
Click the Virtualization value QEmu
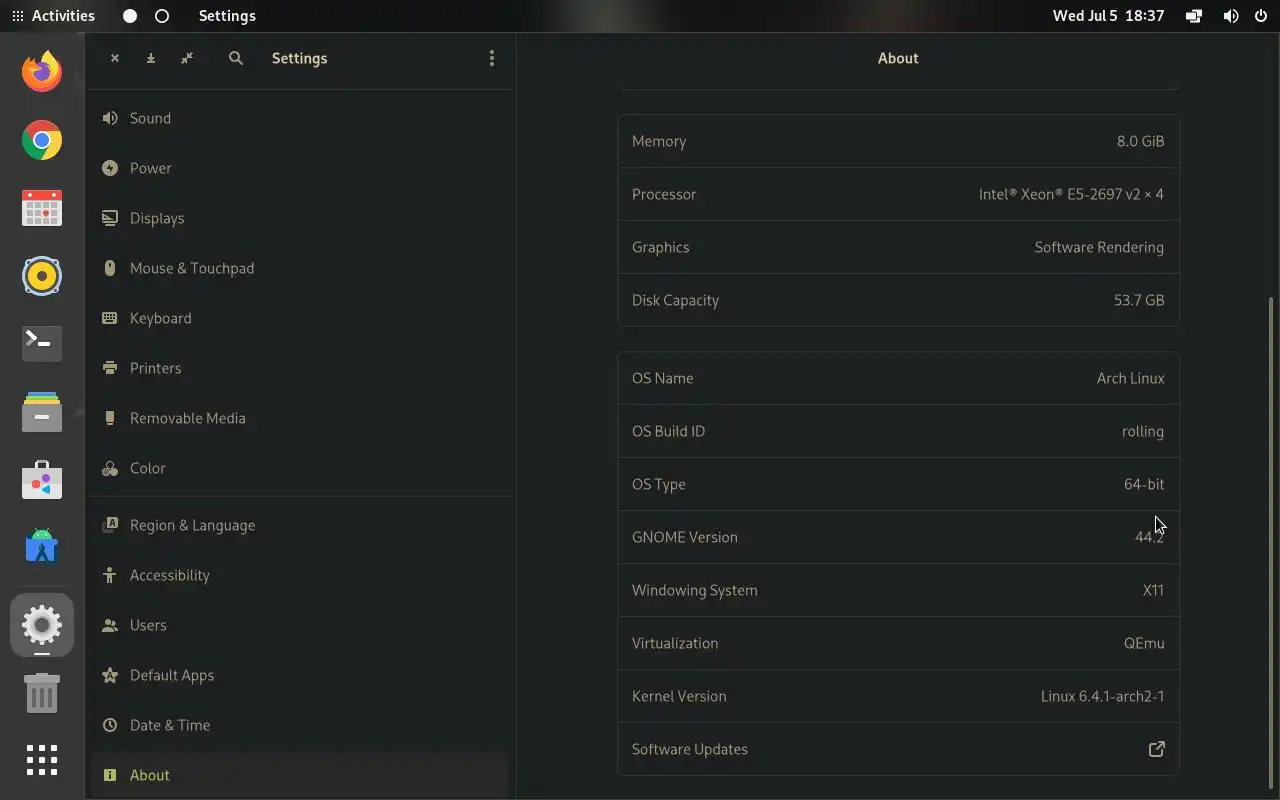[1144, 643]
